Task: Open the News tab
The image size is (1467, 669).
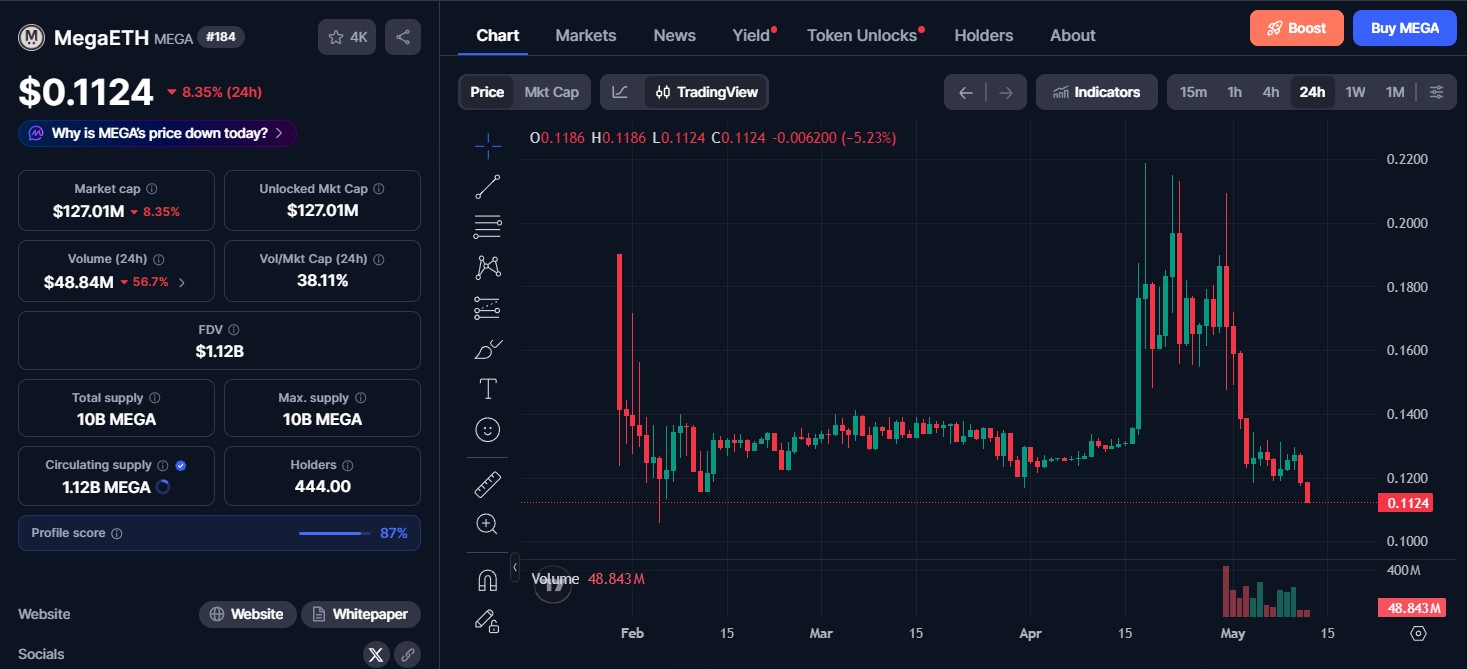Action: 675,35
